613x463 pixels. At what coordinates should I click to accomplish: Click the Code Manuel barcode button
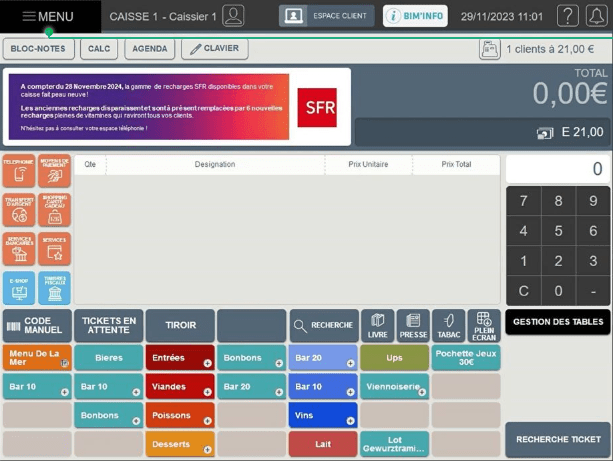tap(38, 326)
